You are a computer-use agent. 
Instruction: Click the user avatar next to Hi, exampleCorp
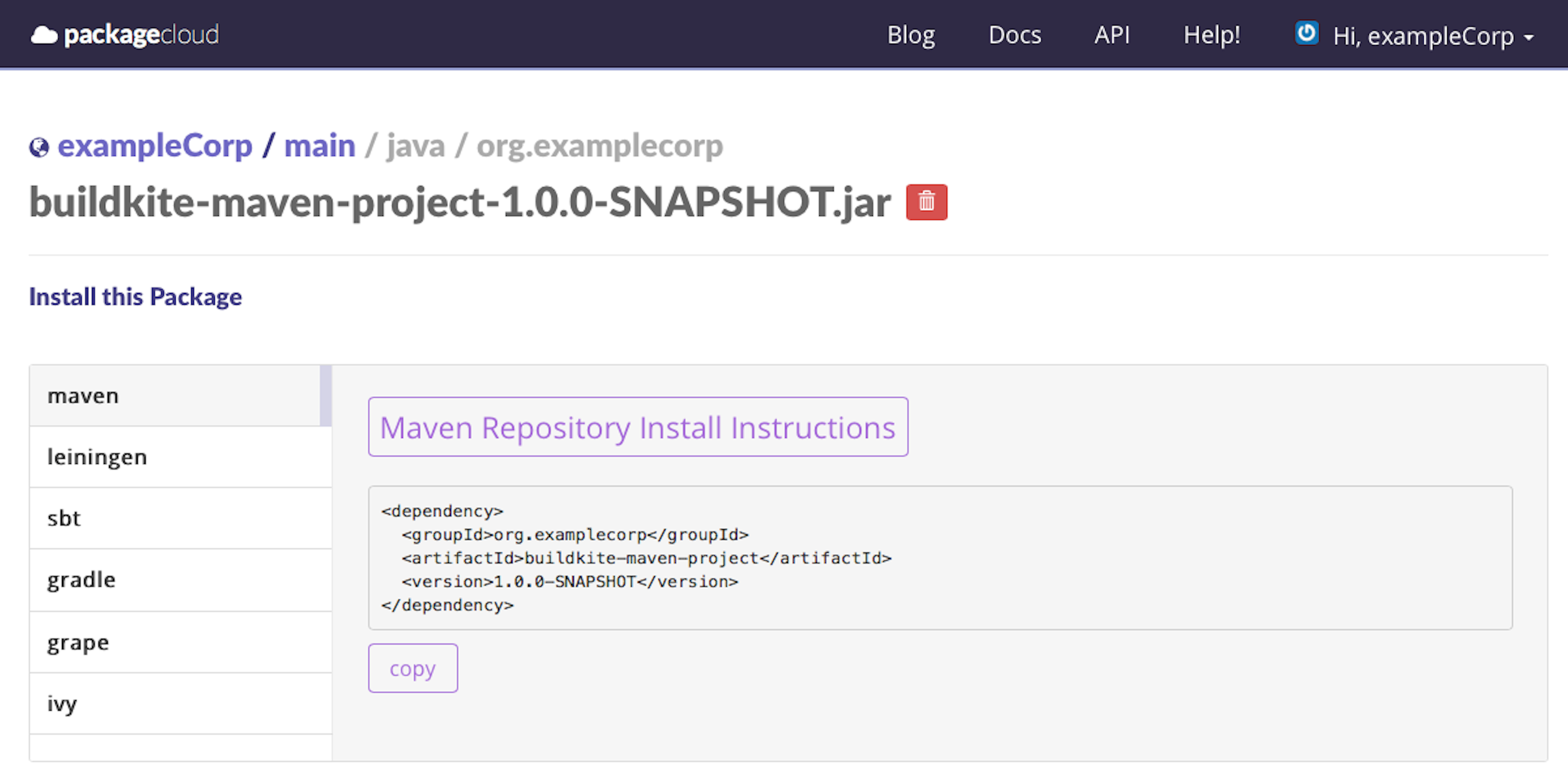click(1306, 34)
